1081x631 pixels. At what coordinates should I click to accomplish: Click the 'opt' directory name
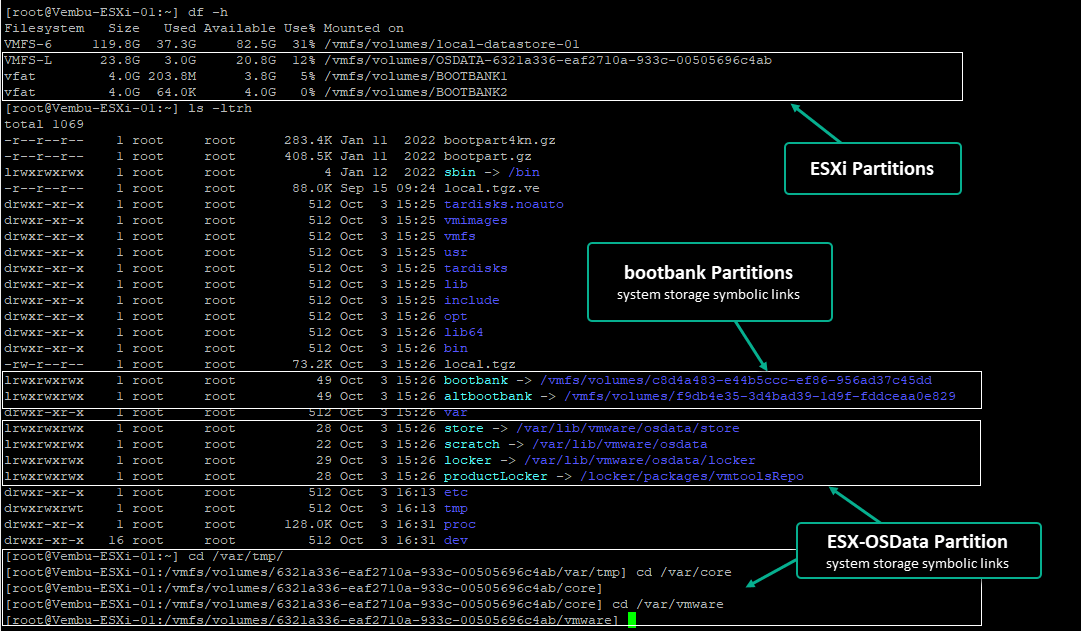click(456, 316)
